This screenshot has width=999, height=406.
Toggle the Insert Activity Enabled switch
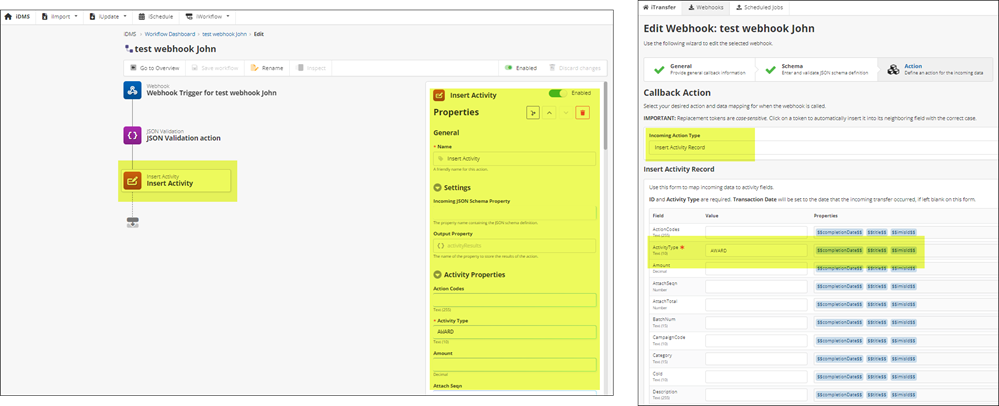point(557,94)
